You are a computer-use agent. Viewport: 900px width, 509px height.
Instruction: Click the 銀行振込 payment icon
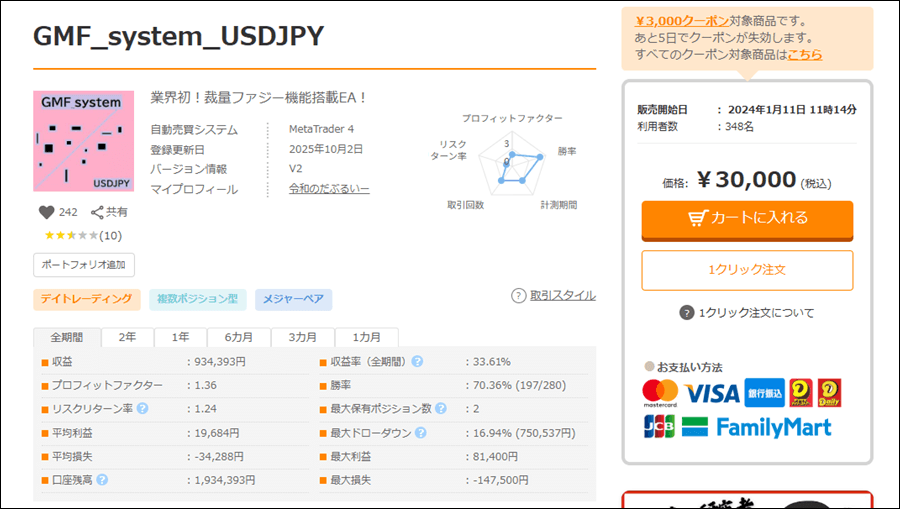[x=765, y=393]
